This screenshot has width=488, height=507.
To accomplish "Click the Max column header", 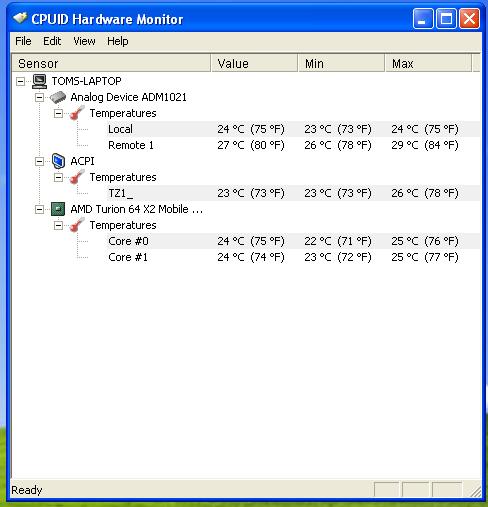I will tap(428, 63).
